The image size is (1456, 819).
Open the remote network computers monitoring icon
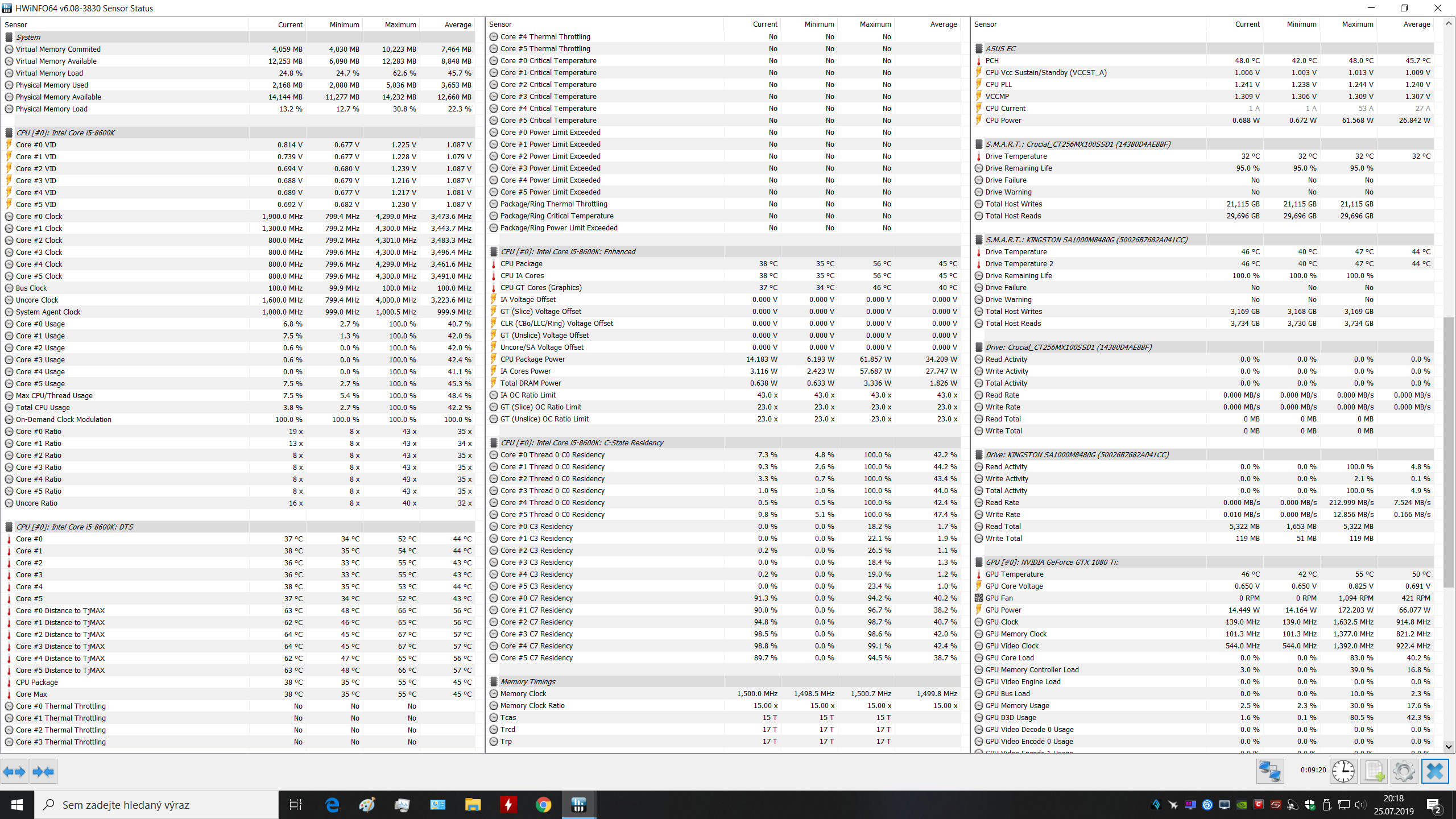(x=1269, y=771)
